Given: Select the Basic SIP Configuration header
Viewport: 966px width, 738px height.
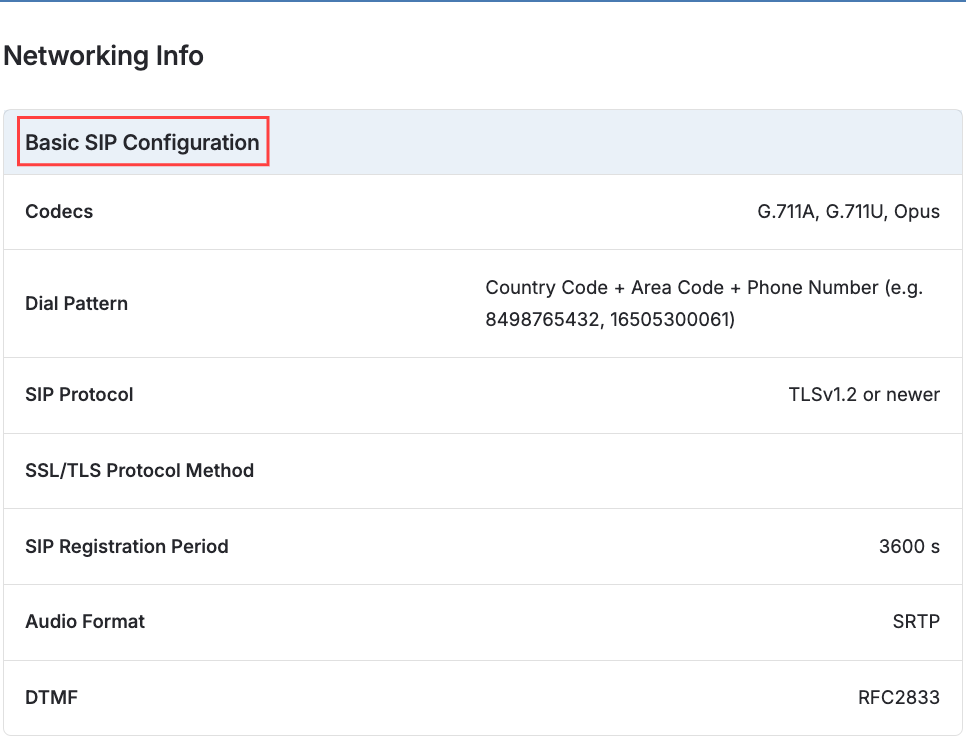Looking at the screenshot, I should pos(142,142).
